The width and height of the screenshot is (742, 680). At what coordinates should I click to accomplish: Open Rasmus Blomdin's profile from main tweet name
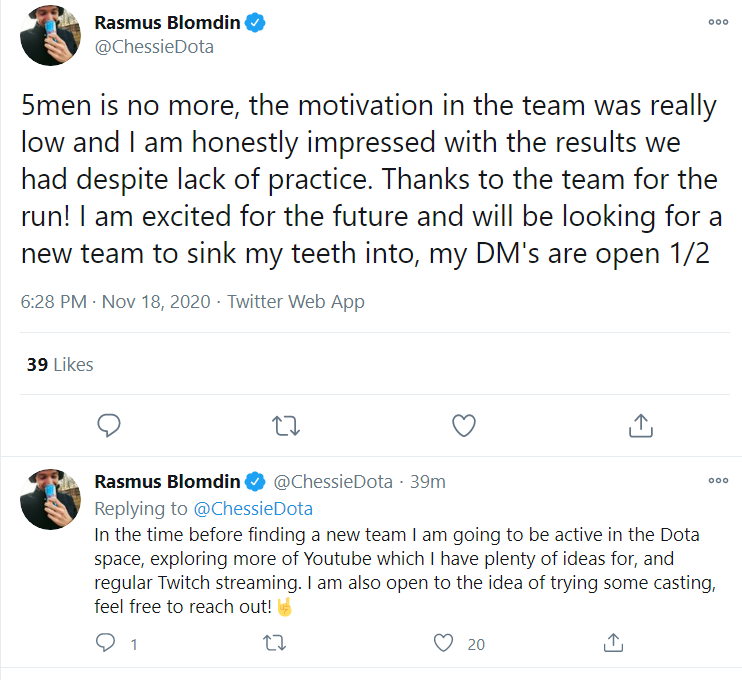click(x=169, y=22)
